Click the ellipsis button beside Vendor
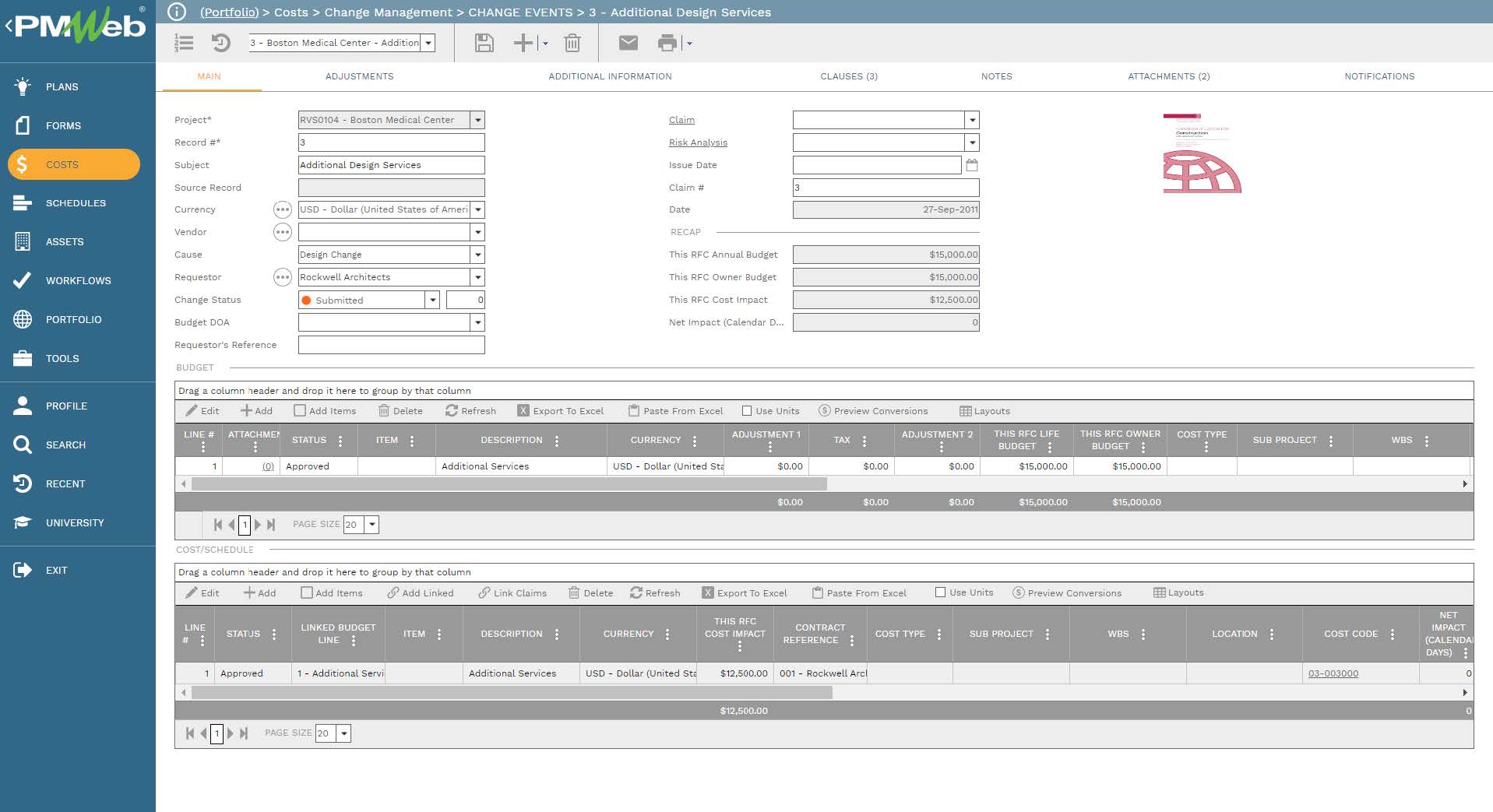 pyautogui.click(x=282, y=232)
